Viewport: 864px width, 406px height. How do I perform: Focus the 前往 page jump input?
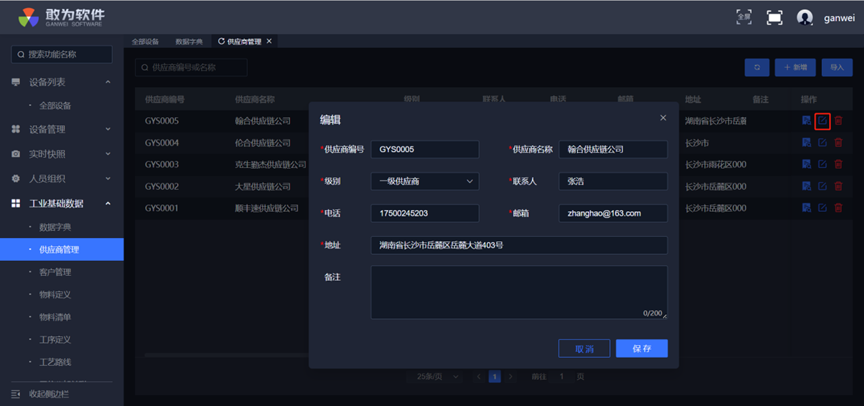coord(561,377)
